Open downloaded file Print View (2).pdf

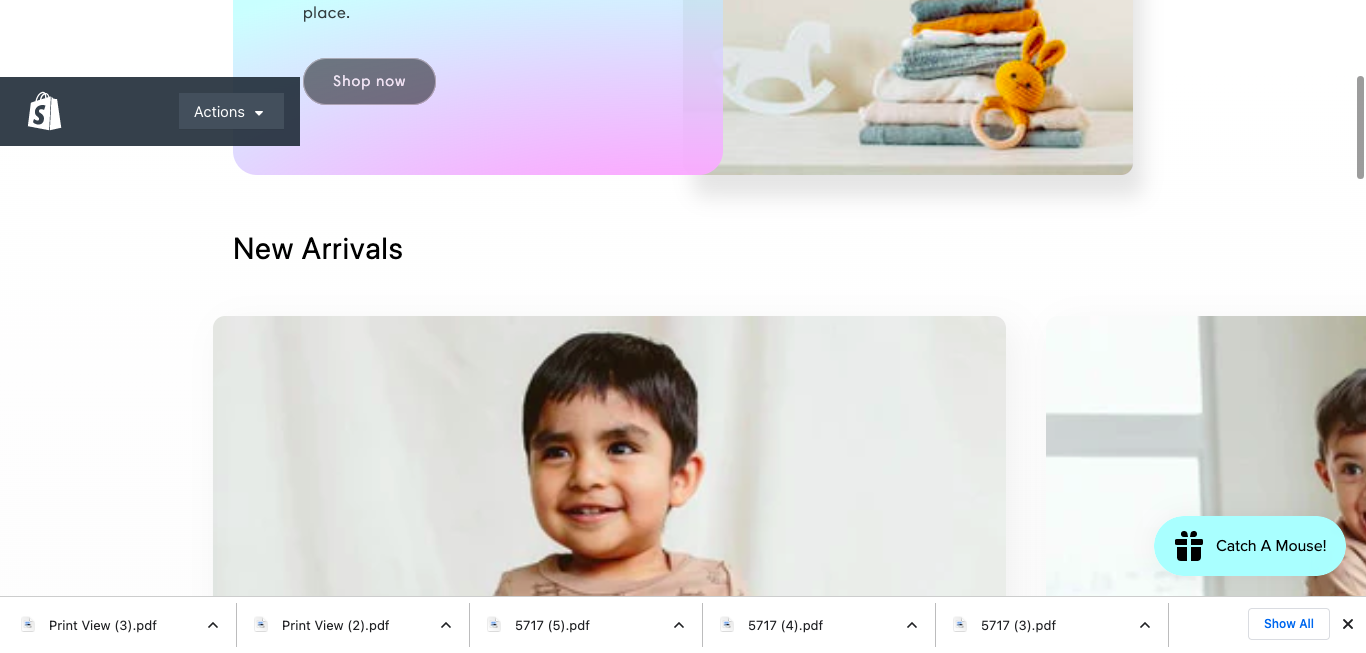[x=335, y=625]
